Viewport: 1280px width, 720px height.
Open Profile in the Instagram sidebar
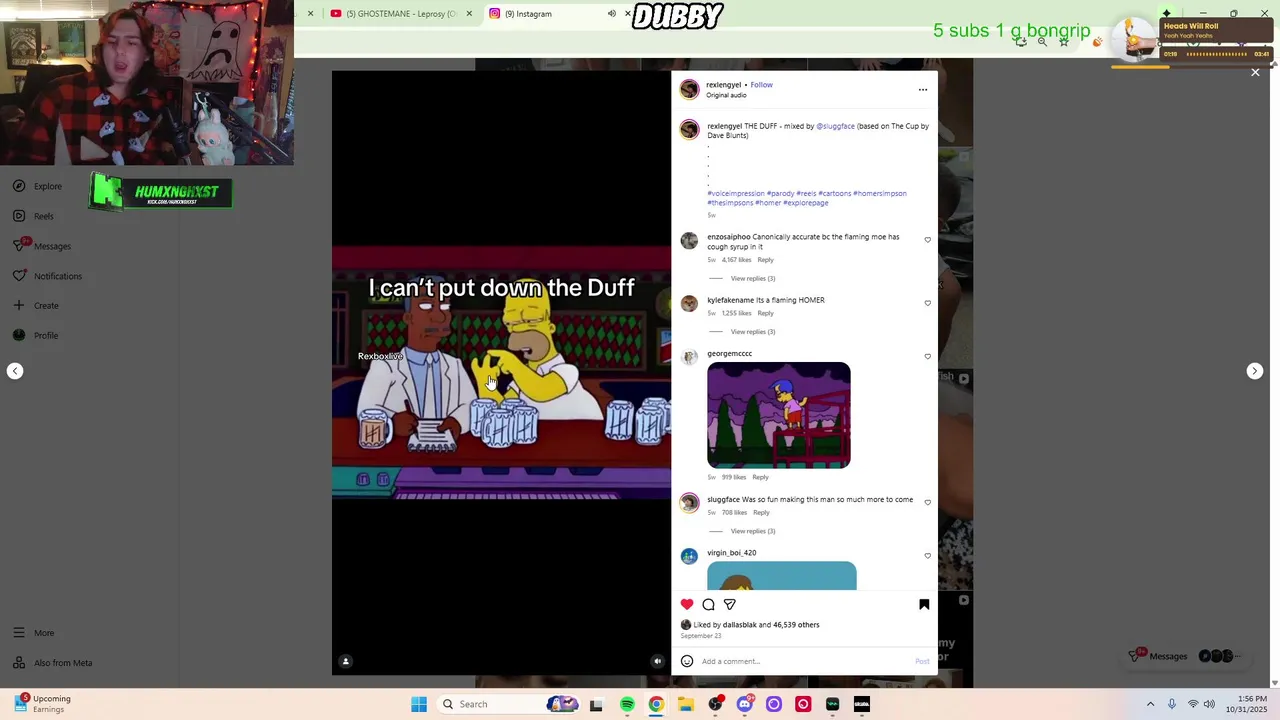pos(36,335)
